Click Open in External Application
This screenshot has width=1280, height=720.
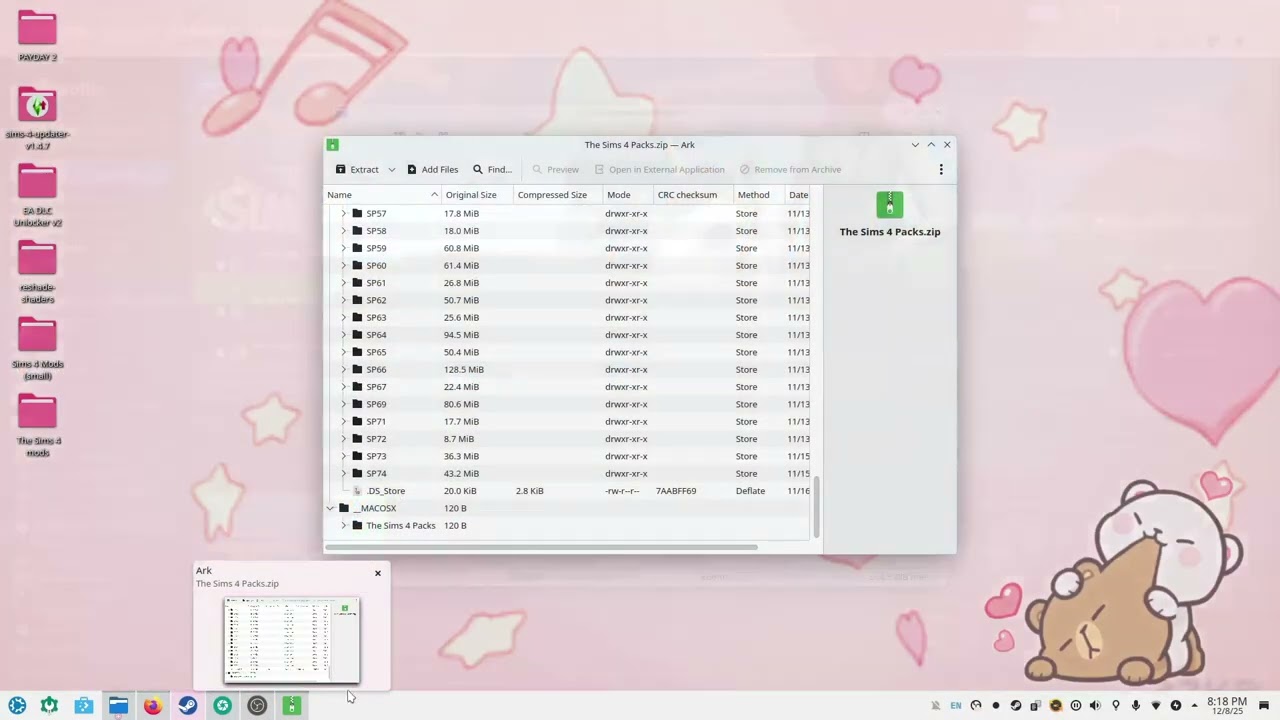[x=659, y=169]
